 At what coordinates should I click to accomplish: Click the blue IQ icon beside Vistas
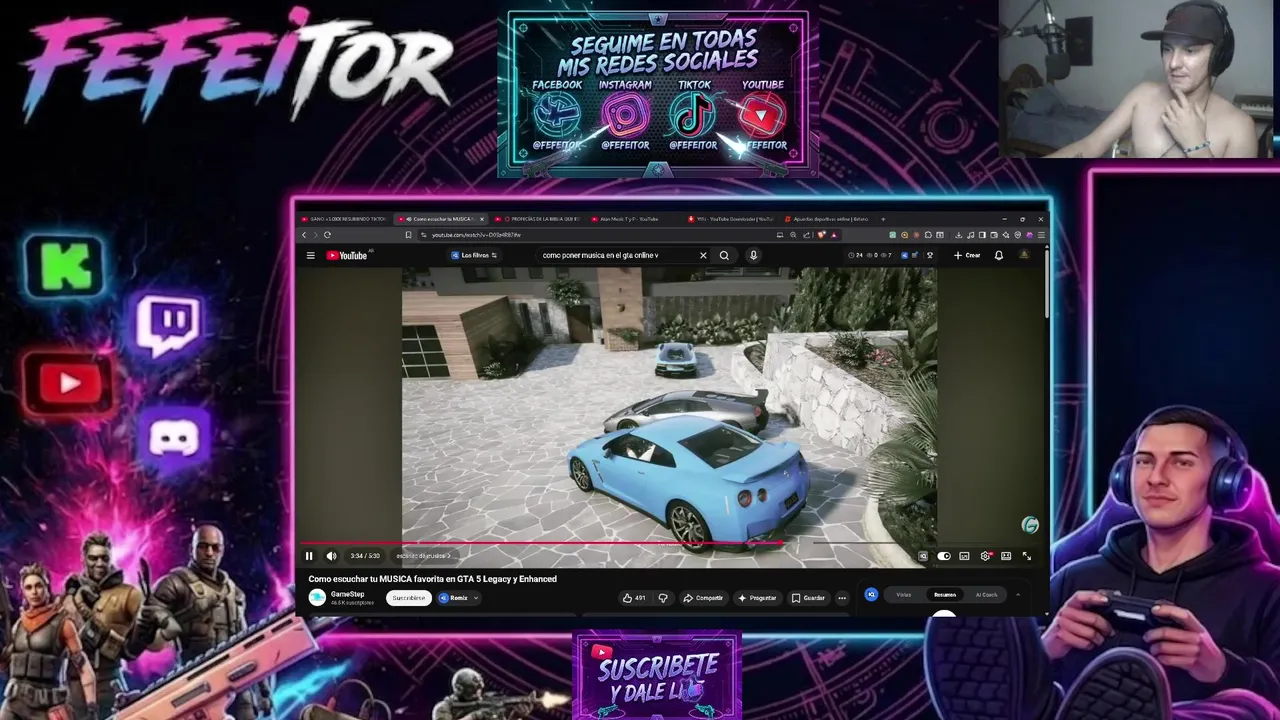[x=871, y=594]
